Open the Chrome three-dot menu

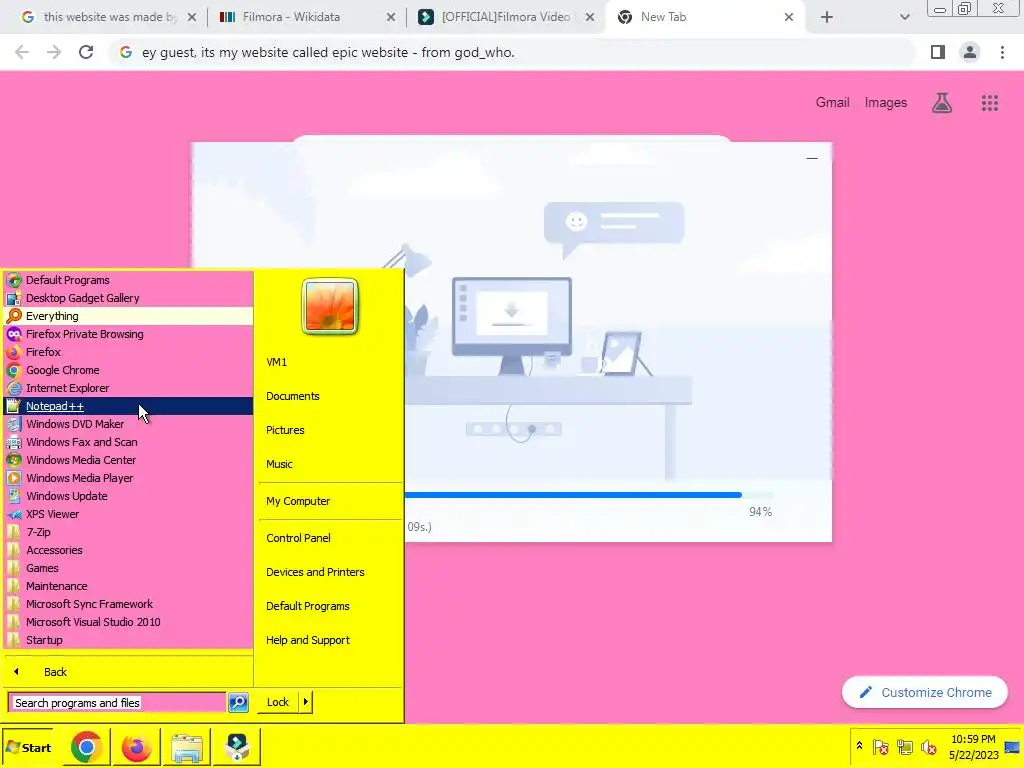point(1002,52)
